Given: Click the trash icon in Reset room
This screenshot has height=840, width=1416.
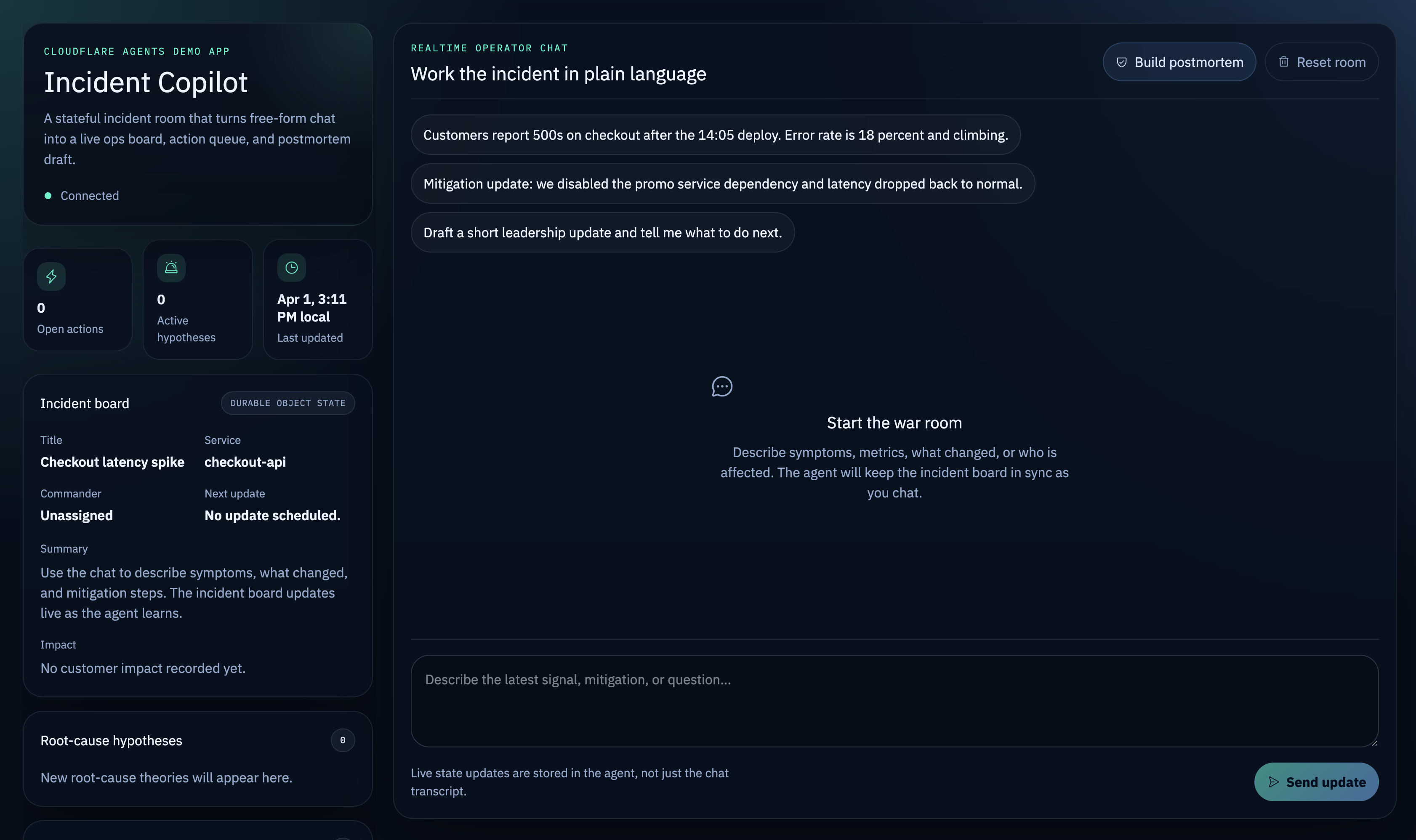Looking at the screenshot, I should point(1283,62).
